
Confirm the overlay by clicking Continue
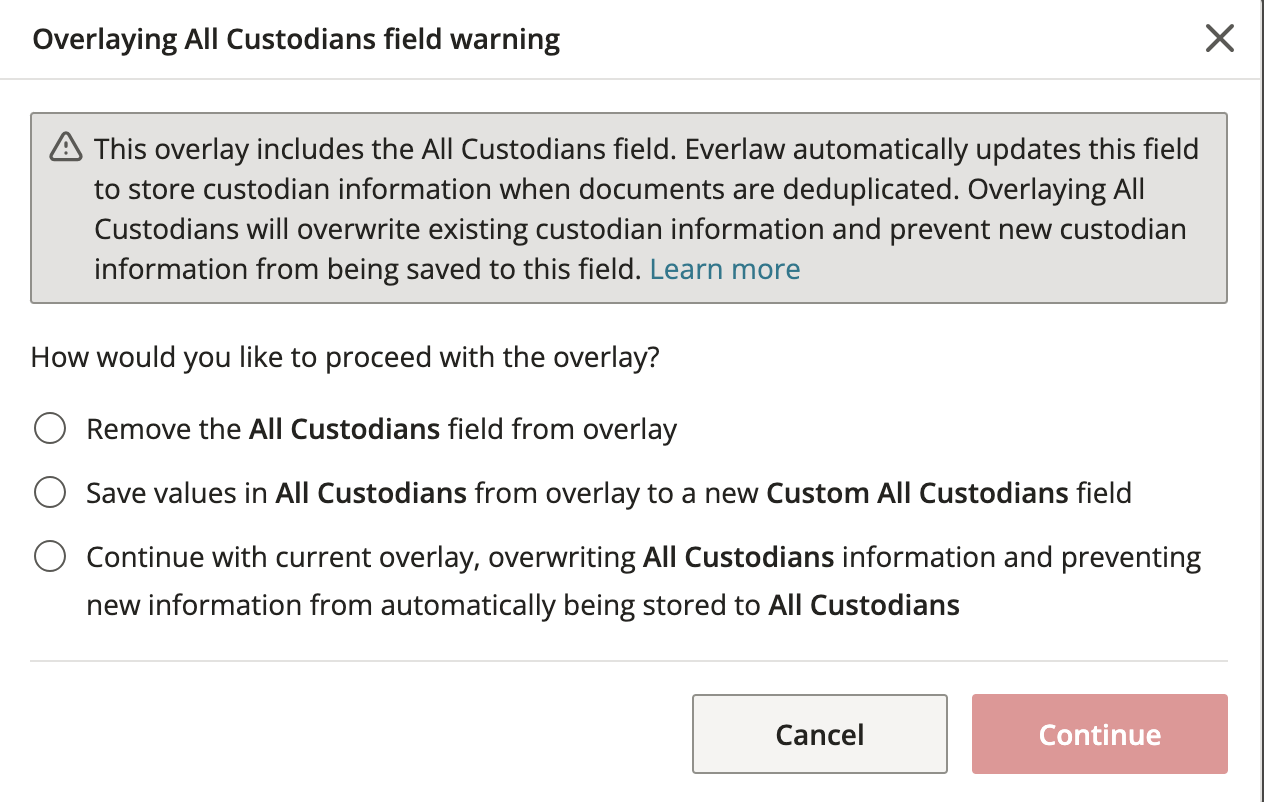click(x=1099, y=734)
